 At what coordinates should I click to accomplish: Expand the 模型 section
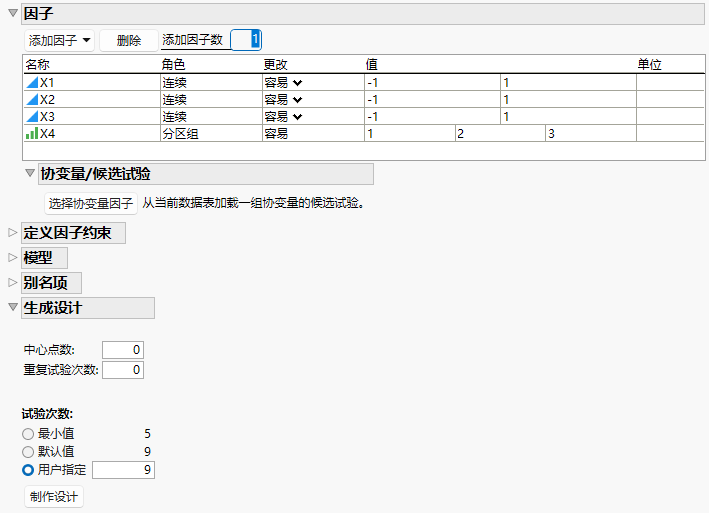[13, 258]
